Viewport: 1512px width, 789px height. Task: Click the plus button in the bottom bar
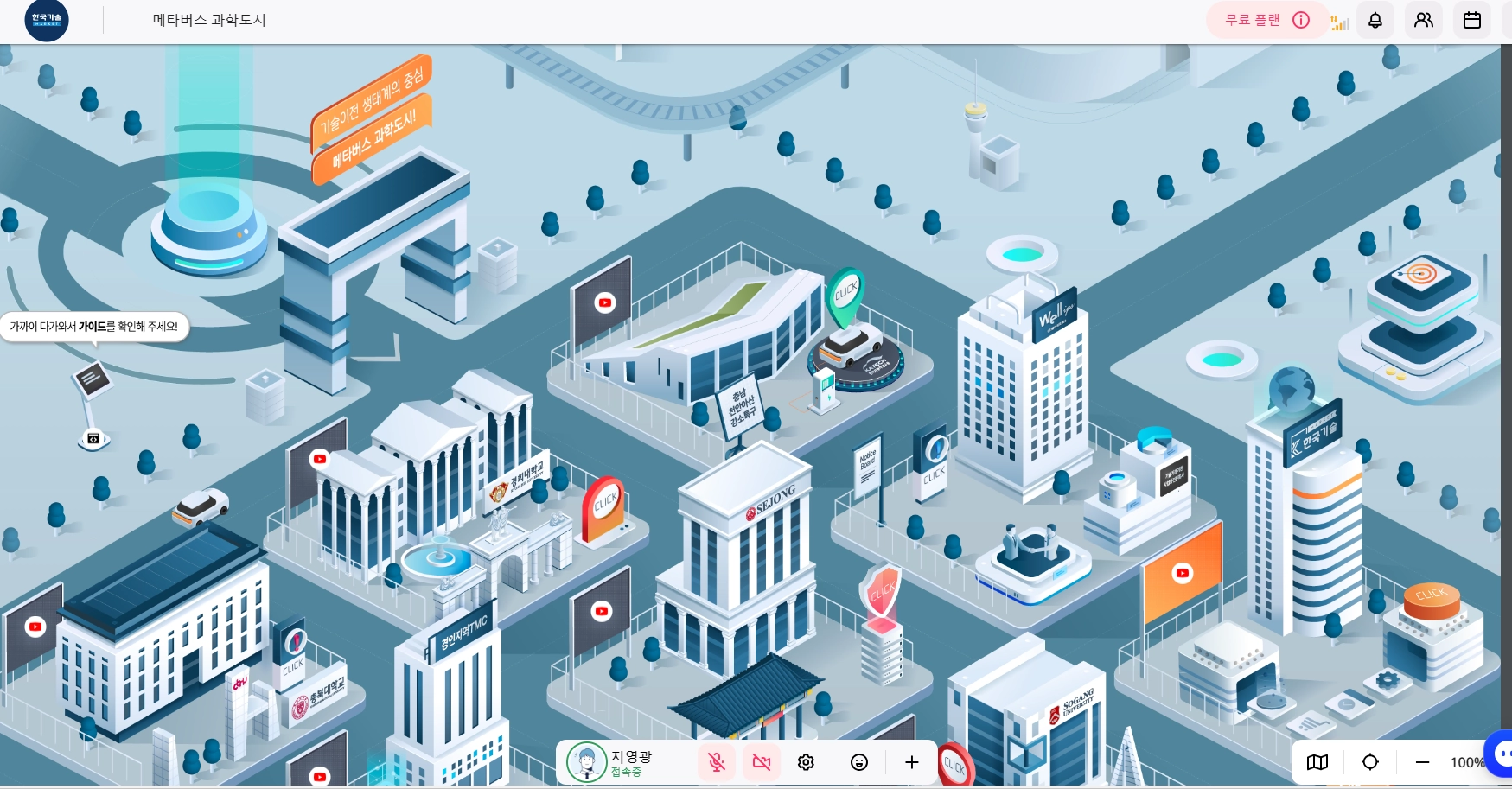tap(912, 762)
